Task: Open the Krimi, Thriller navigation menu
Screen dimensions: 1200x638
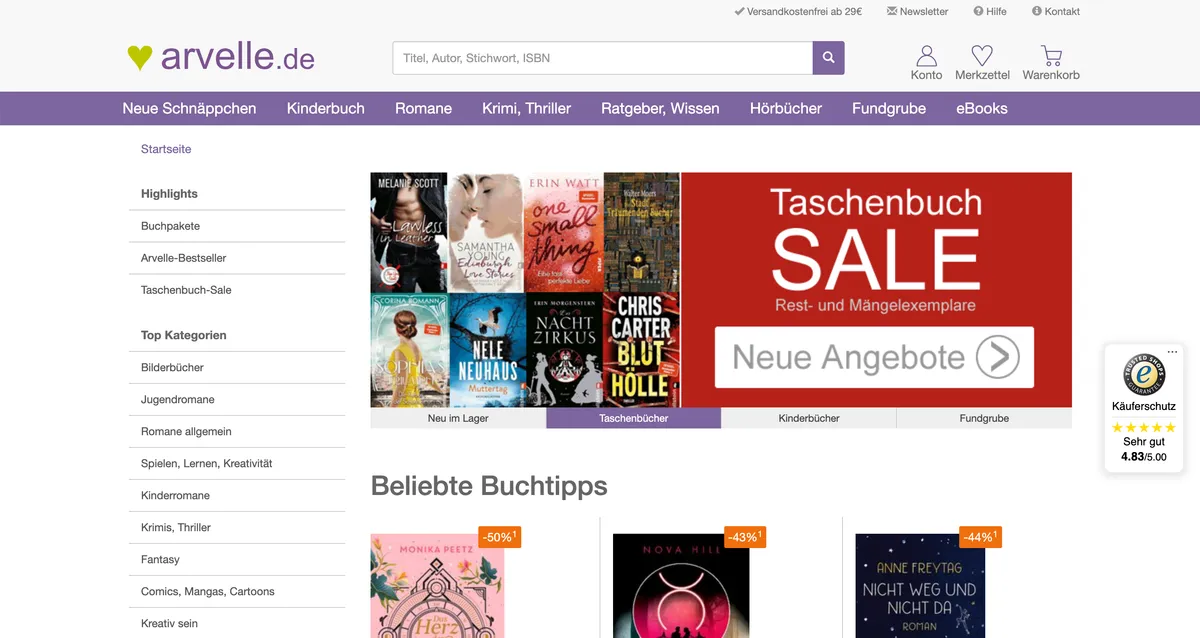Action: pyautogui.click(x=527, y=108)
